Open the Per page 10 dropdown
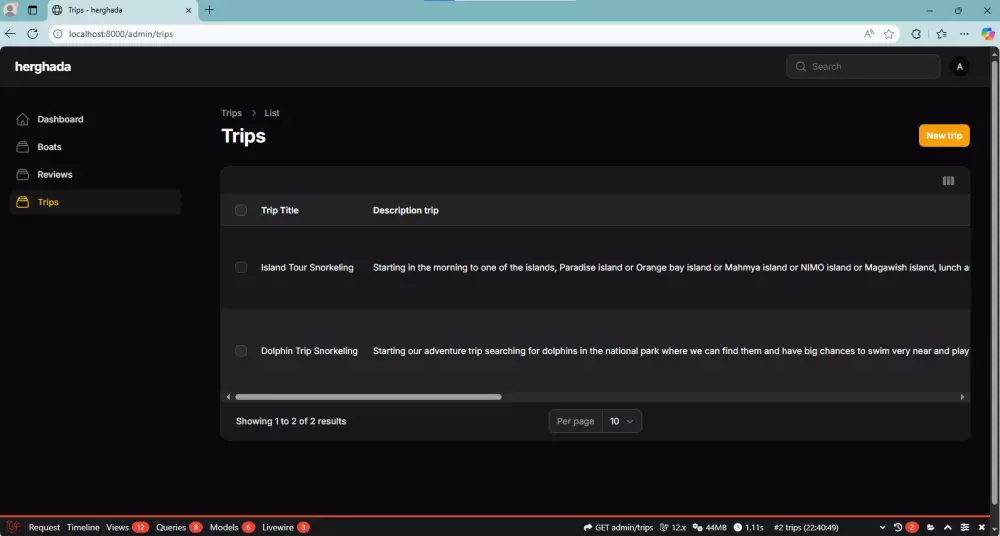The image size is (1000, 536). click(x=622, y=421)
